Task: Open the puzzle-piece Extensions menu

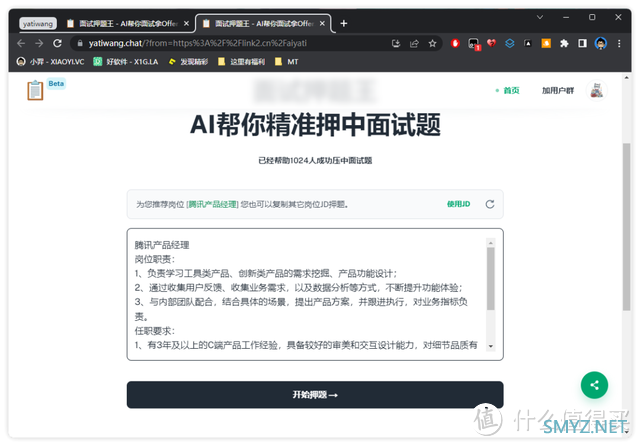Action: point(564,43)
